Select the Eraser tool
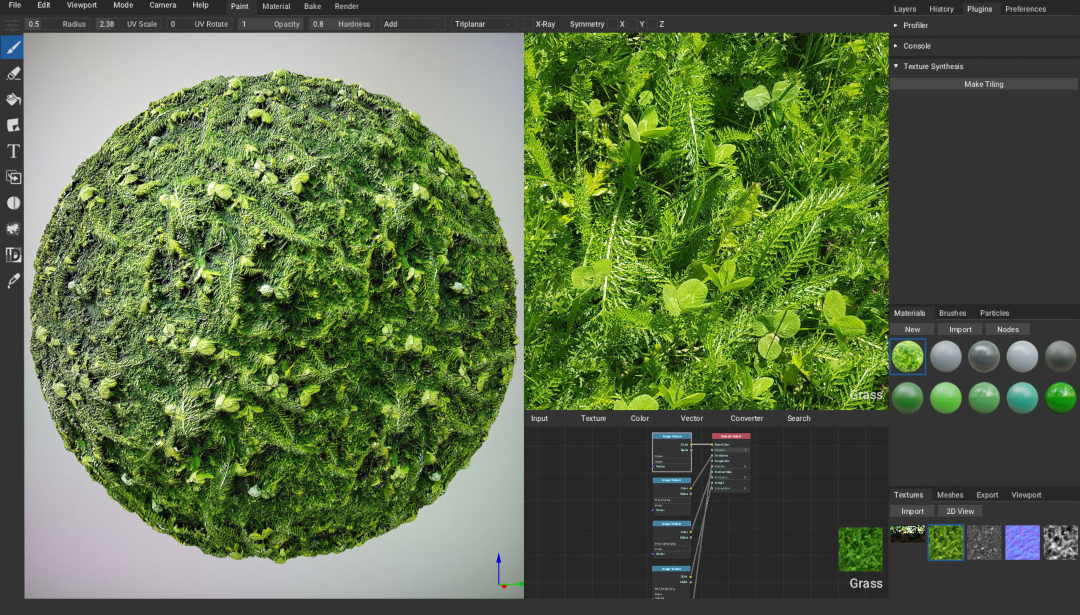1080x615 pixels. pyautogui.click(x=13, y=73)
